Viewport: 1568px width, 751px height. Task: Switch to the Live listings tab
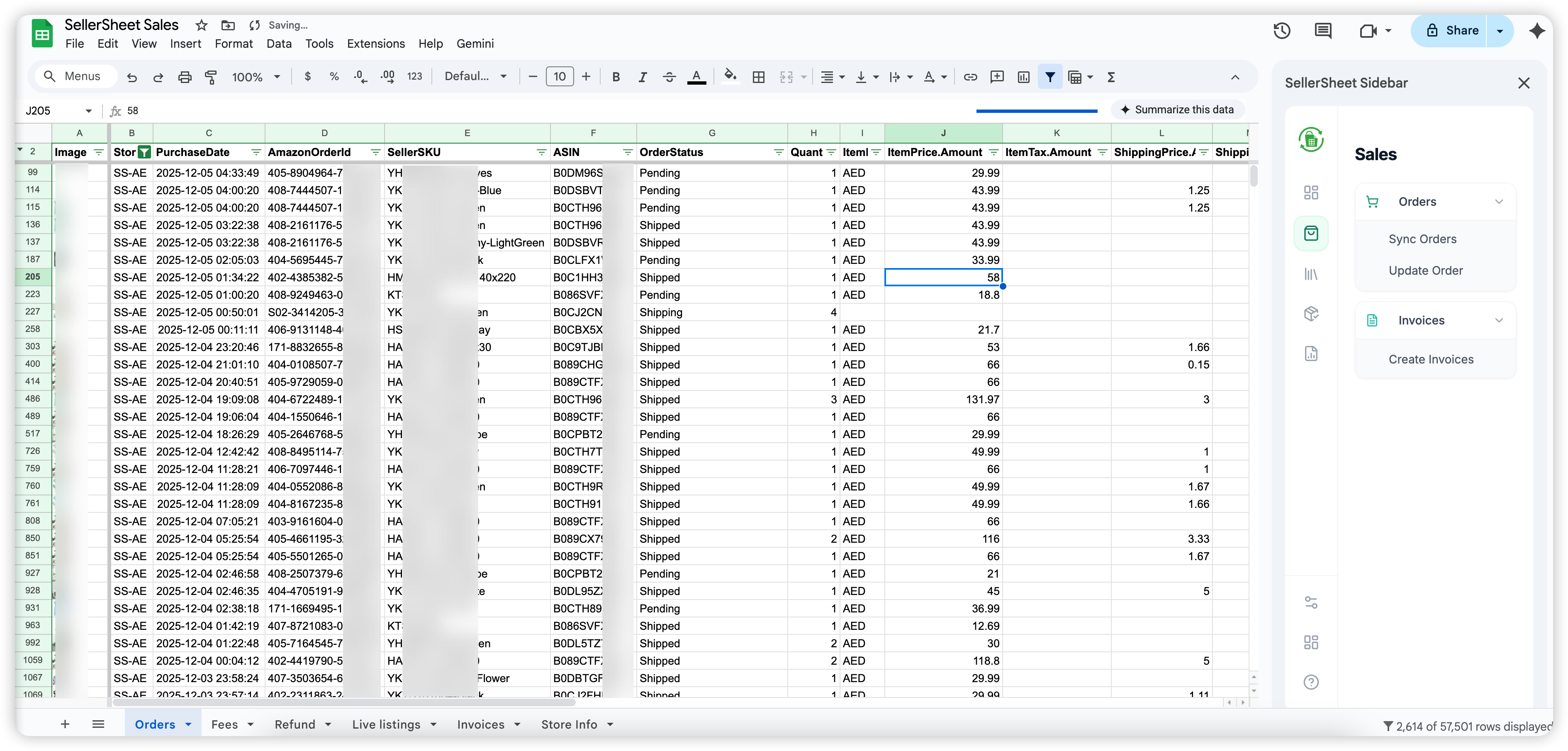pyautogui.click(x=386, y=724)
